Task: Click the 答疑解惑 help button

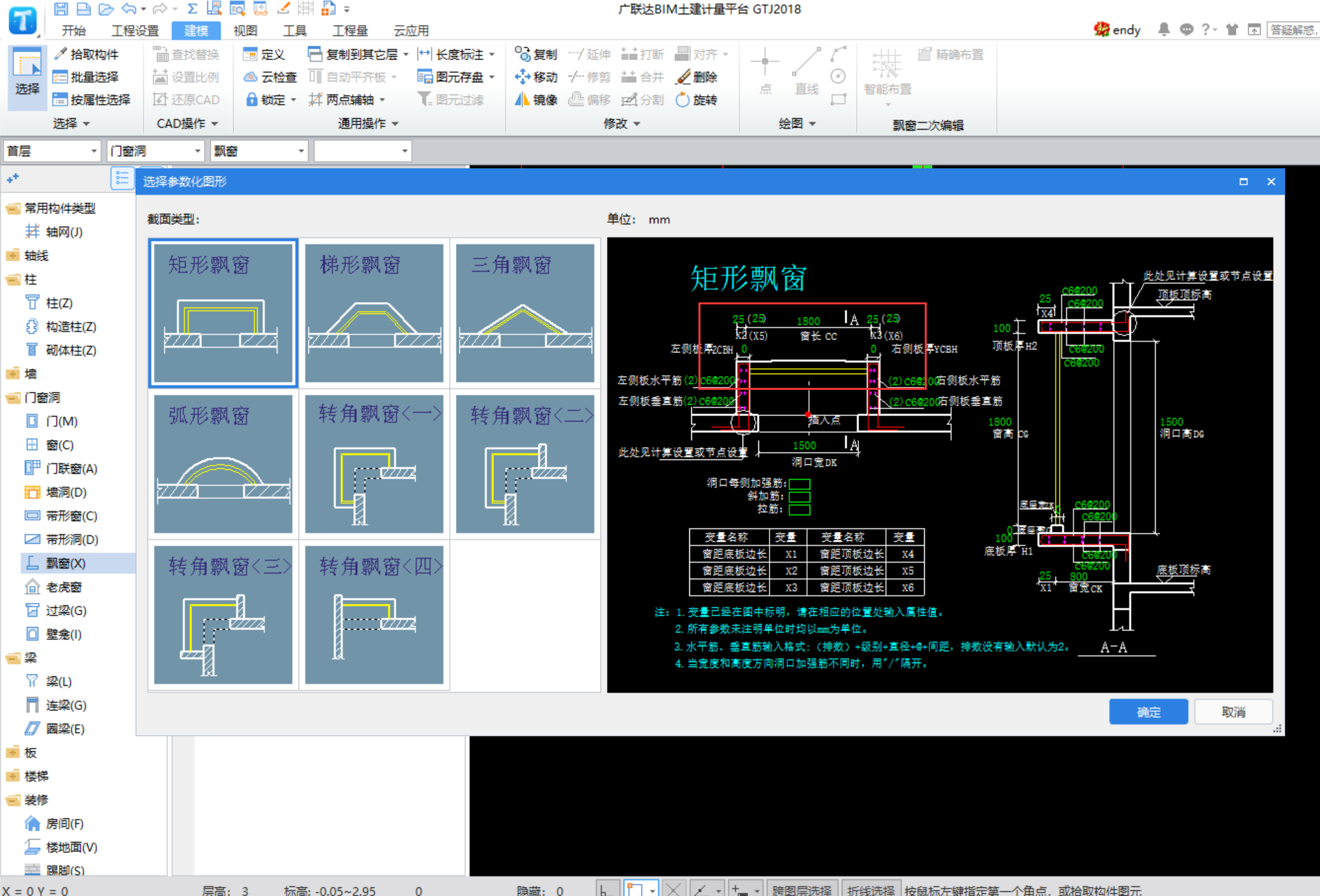Action: 1292,30
